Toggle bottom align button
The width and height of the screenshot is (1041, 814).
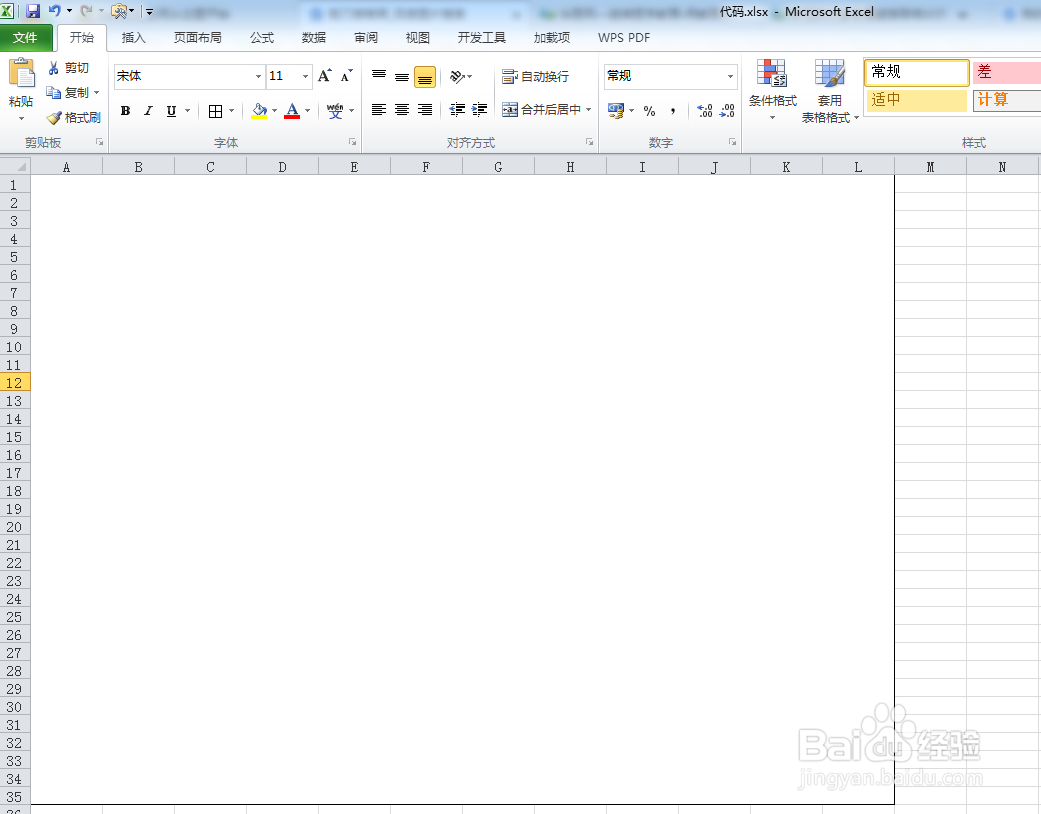click(x=425, y=77)
